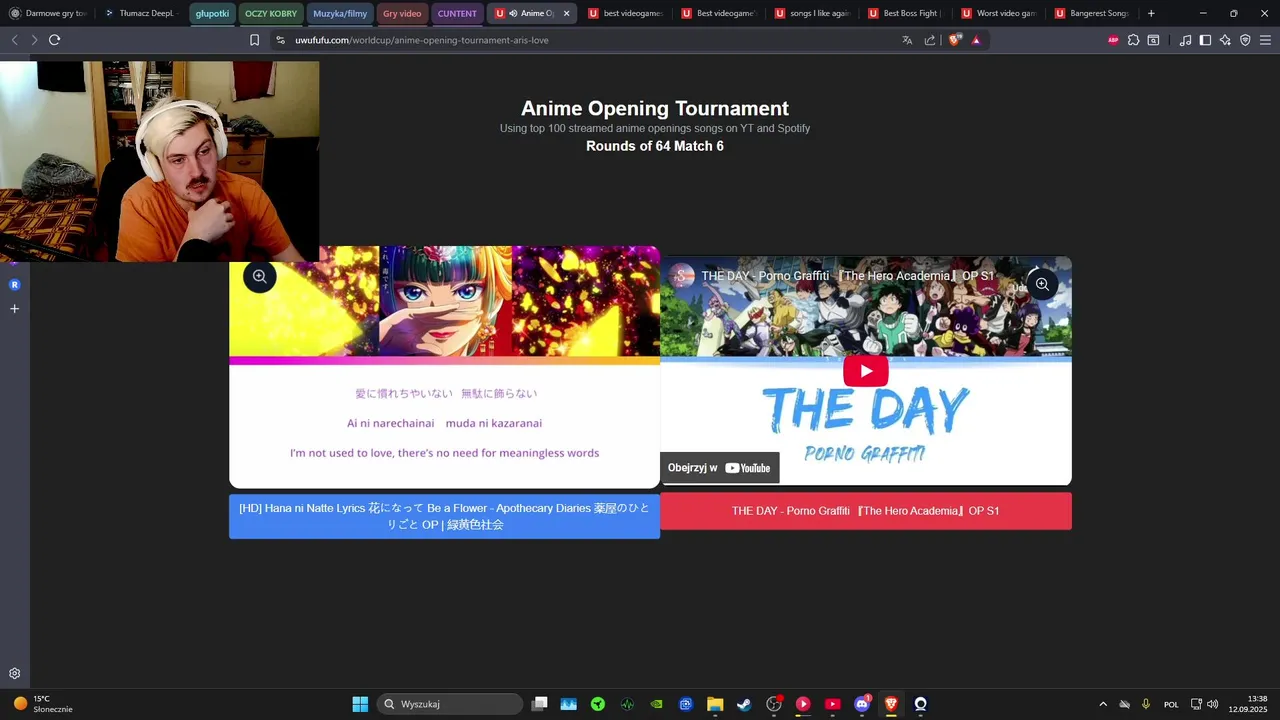This screenshot has width=1280, height=720.
Task: Open Discord from the taskbar
Action: (862, 704)
